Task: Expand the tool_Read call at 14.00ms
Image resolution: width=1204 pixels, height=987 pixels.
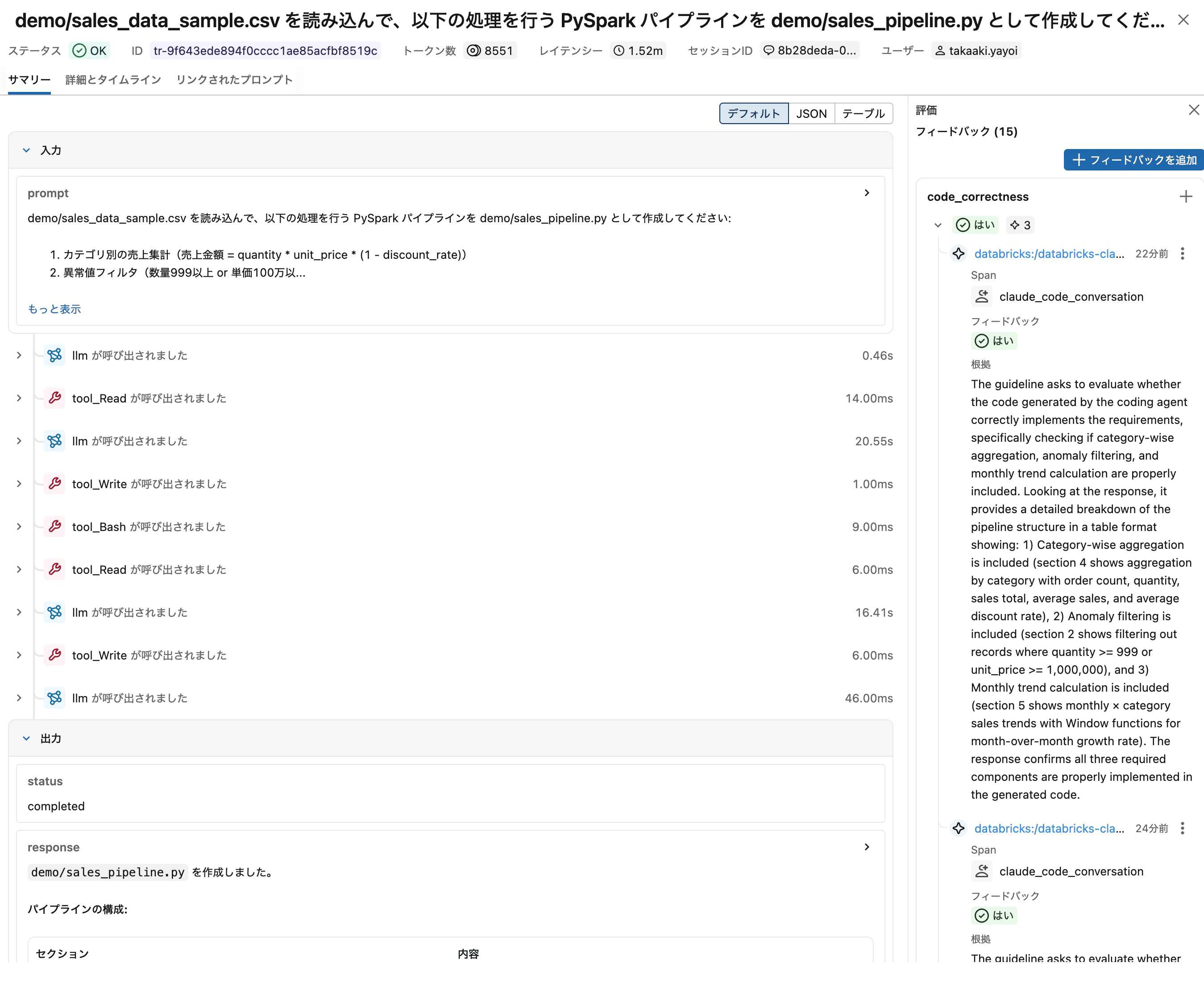Action: [x=19, y=398]
